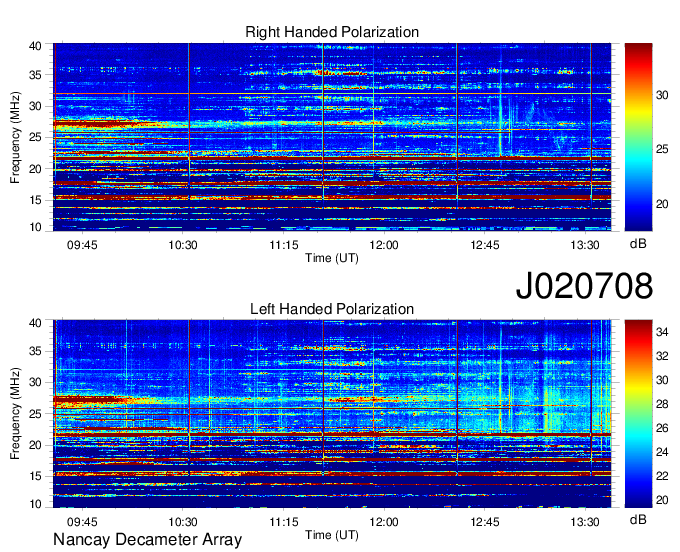
Task: Click the 12:00 tick under the upper plot
Action: point(384,245)
